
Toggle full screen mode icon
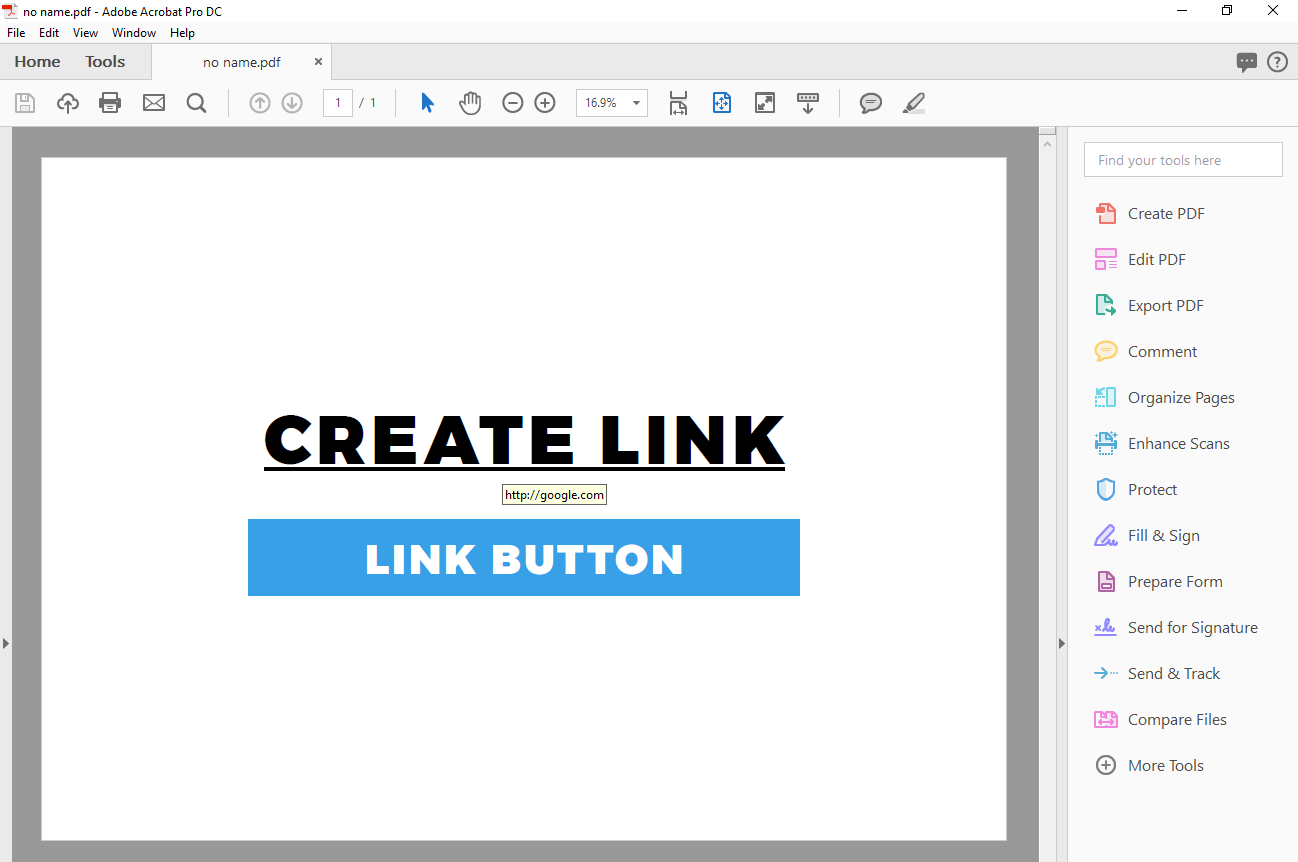pos(765,103)
